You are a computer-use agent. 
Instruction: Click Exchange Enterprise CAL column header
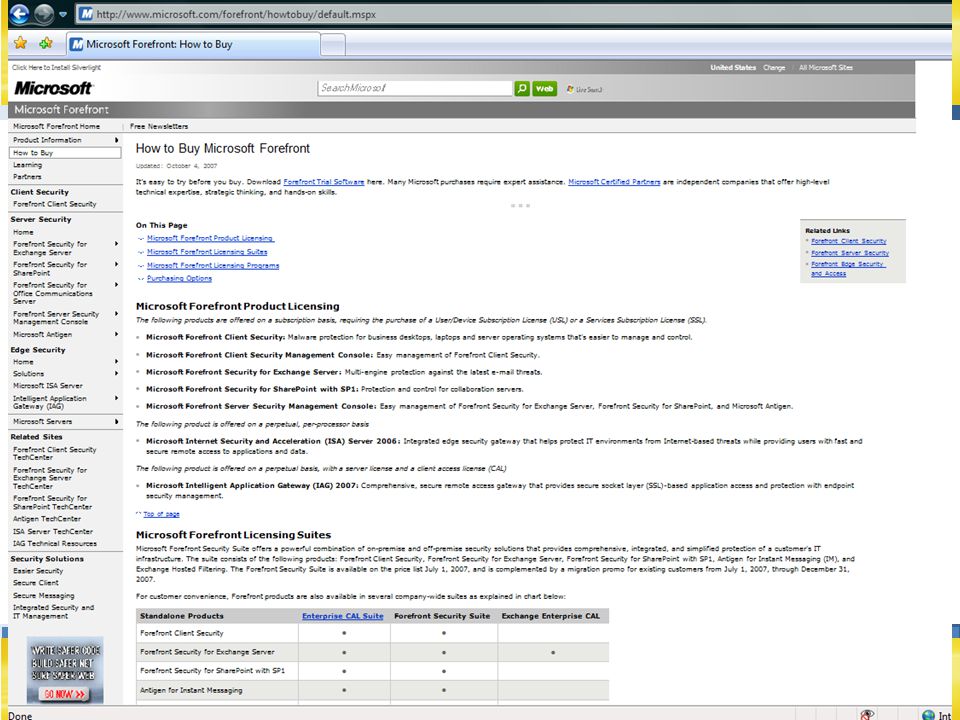pyautogui.click(x=550, y=616)
